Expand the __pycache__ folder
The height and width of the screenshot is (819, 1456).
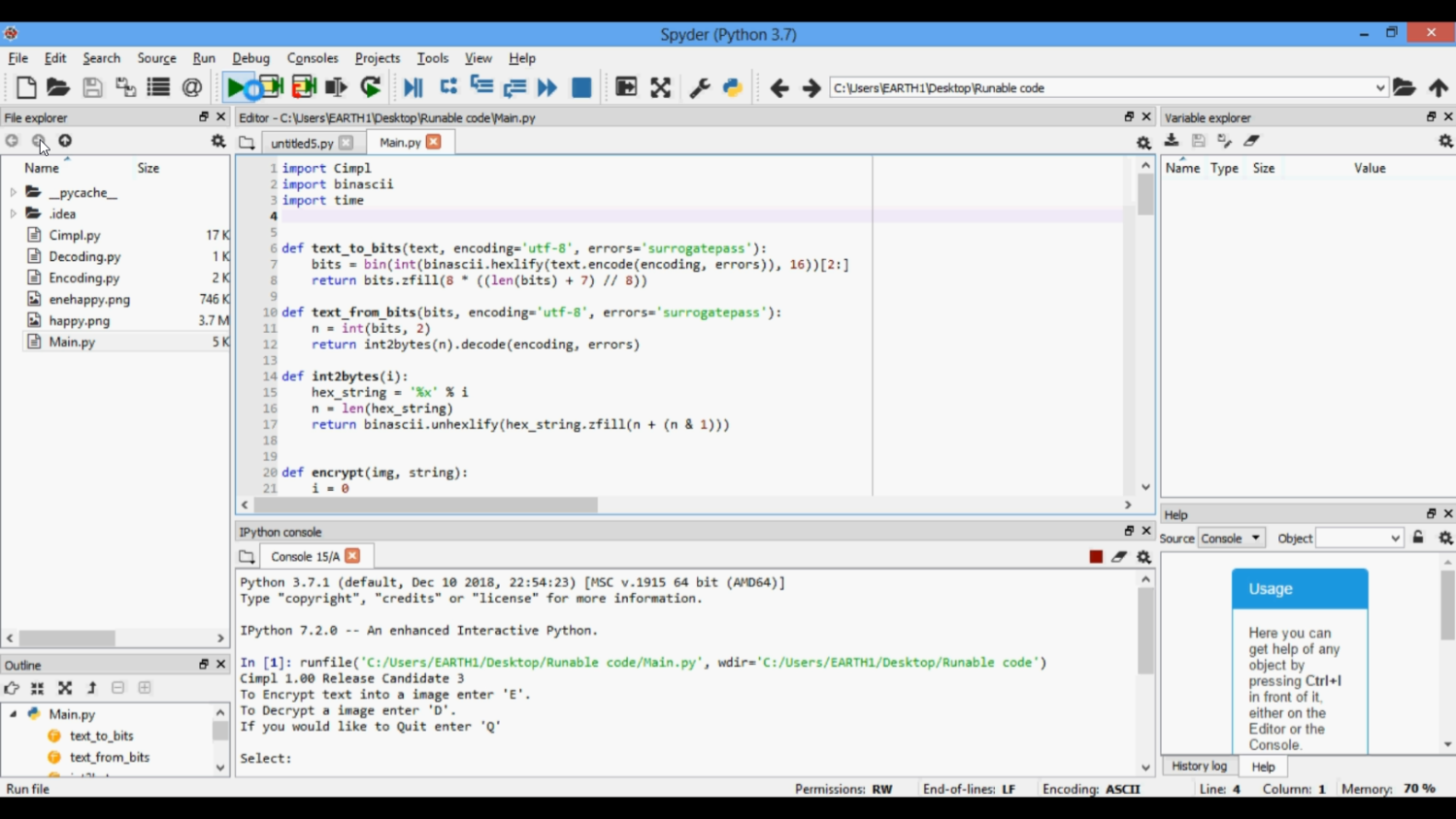[x=13, y=193]
